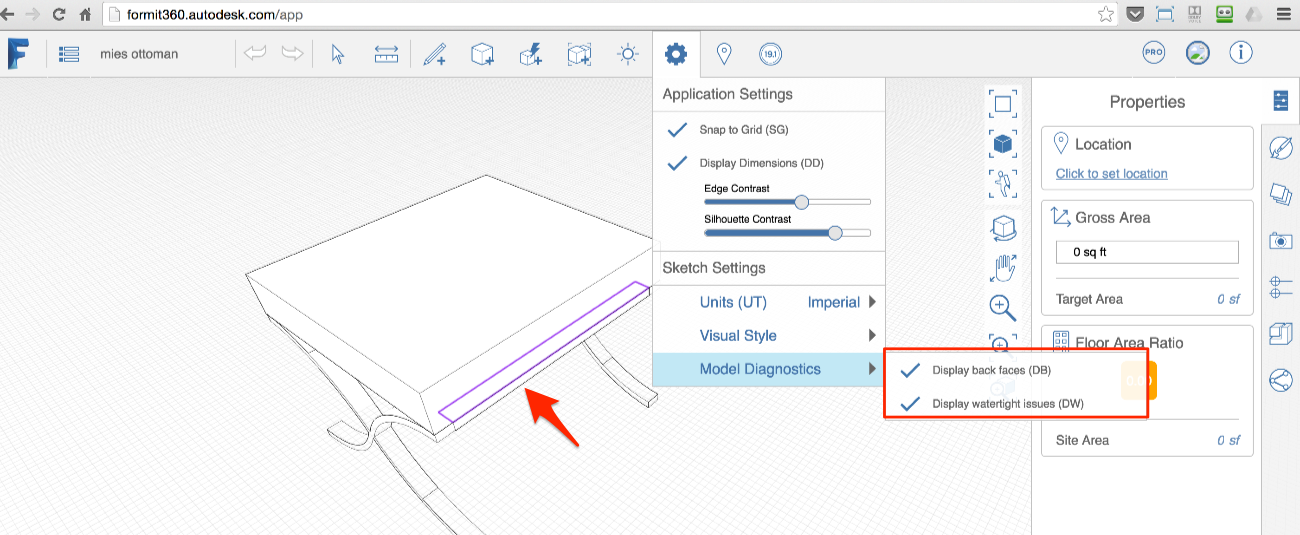1300x535 pixels.
Task: Click the Settings gear icon
Action: click(x=676, y=54)
